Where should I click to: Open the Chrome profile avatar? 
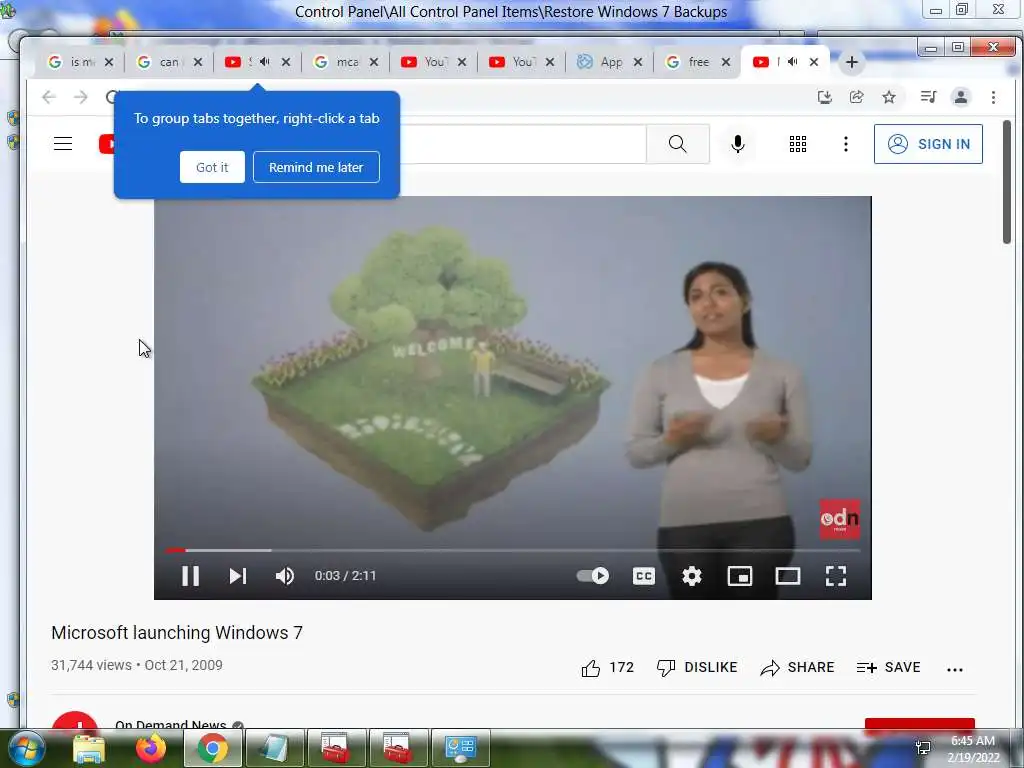[961, 97]
